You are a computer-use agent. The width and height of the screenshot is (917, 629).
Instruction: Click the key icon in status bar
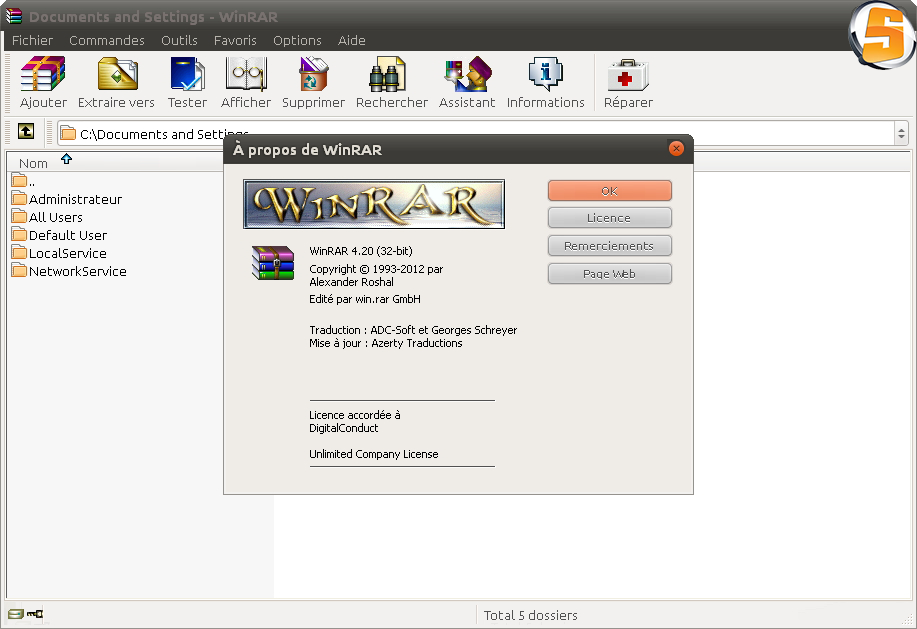[x=35, y=614]
